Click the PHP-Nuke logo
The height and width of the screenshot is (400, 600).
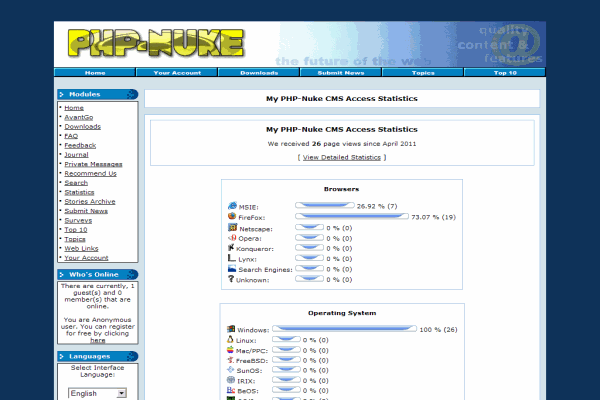click(x=156, y=43)
